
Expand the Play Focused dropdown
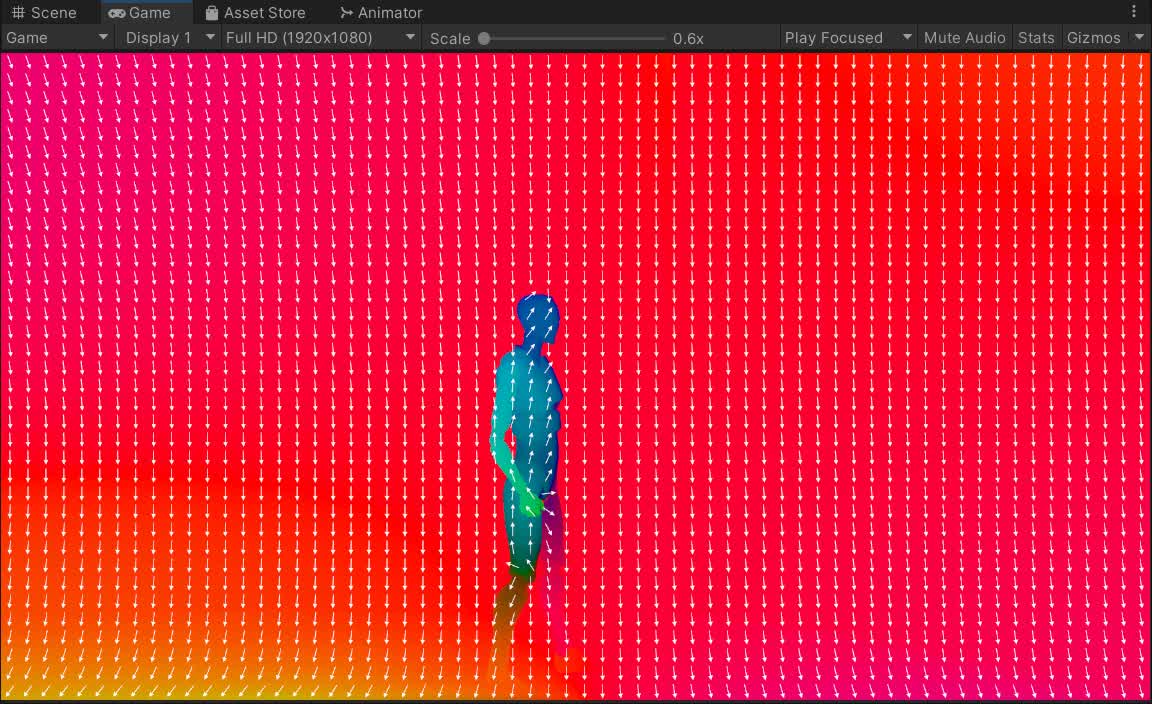[848, 37]
